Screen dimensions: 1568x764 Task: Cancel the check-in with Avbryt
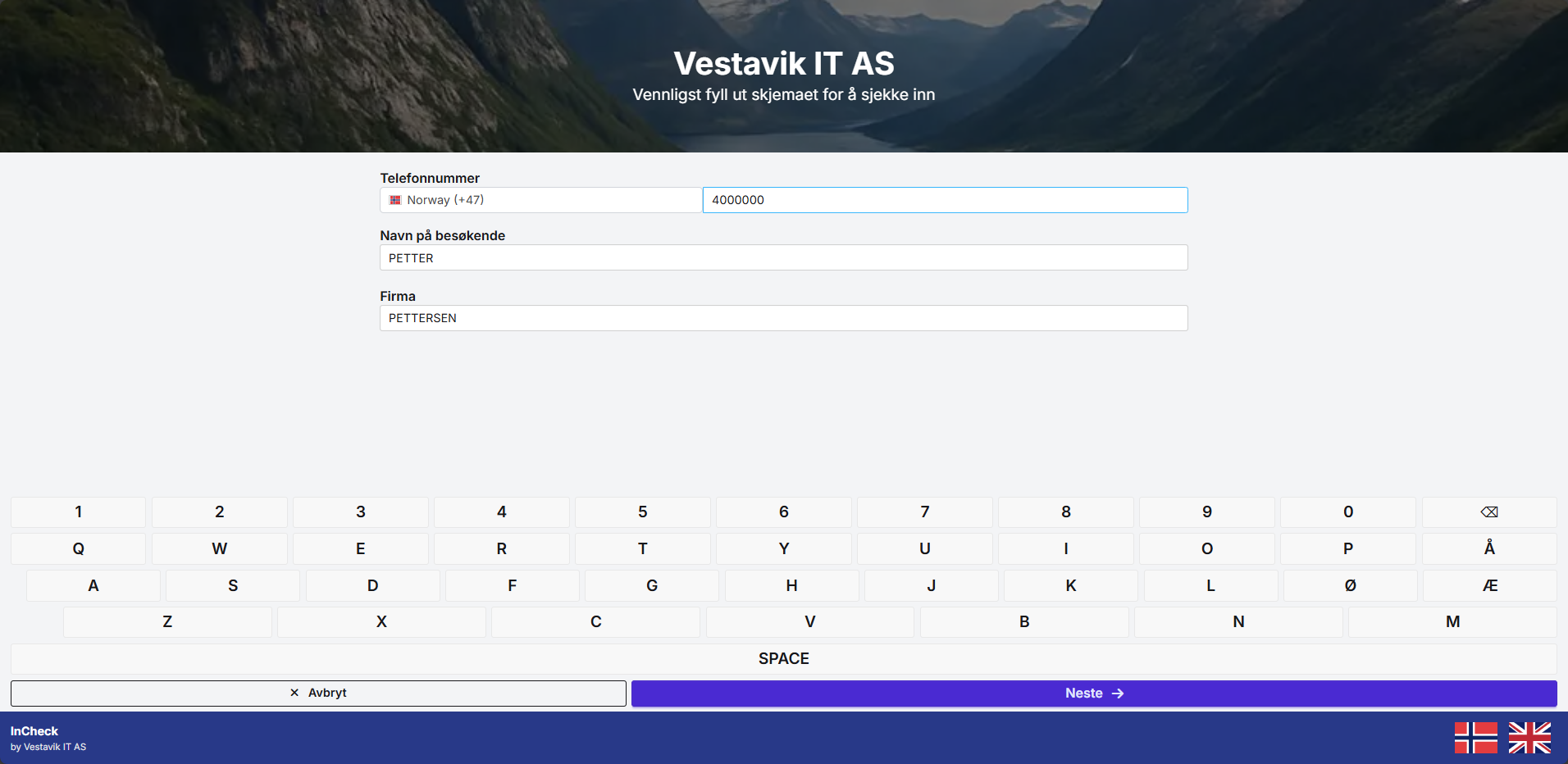click(319, 693)
